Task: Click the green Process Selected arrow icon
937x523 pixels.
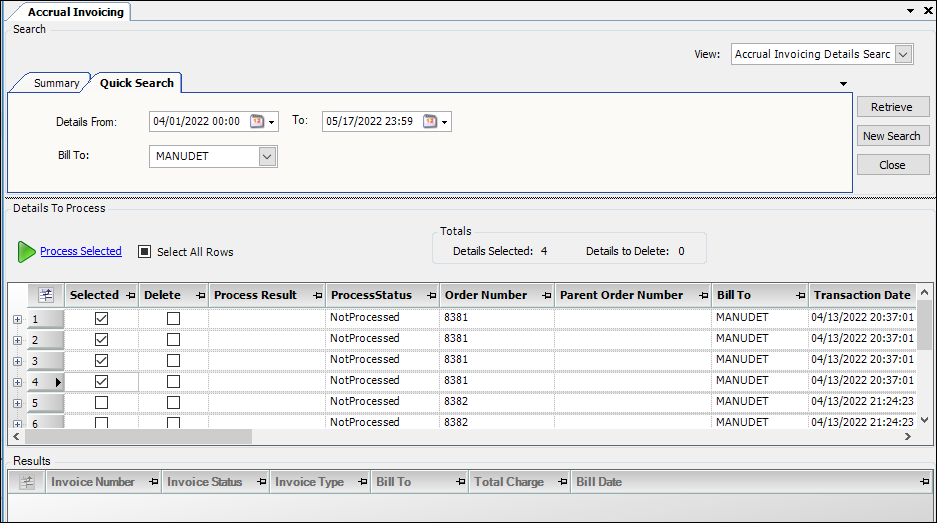Action: coord(26,252)
